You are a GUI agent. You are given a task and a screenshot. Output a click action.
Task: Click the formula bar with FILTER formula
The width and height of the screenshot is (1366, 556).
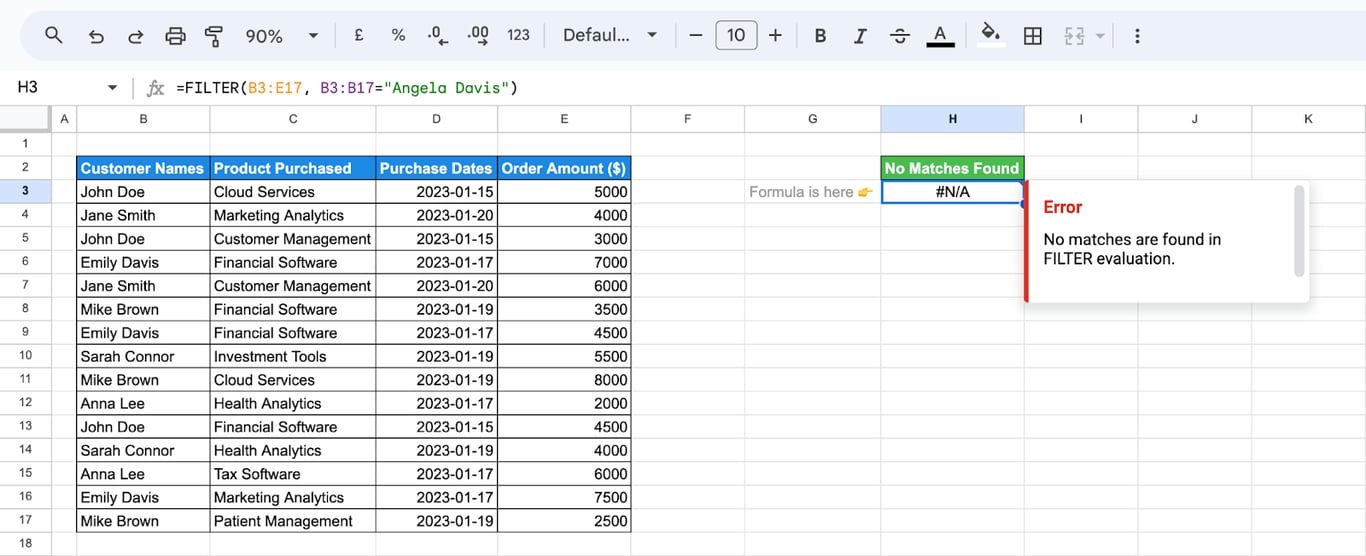tap(765, 88)
